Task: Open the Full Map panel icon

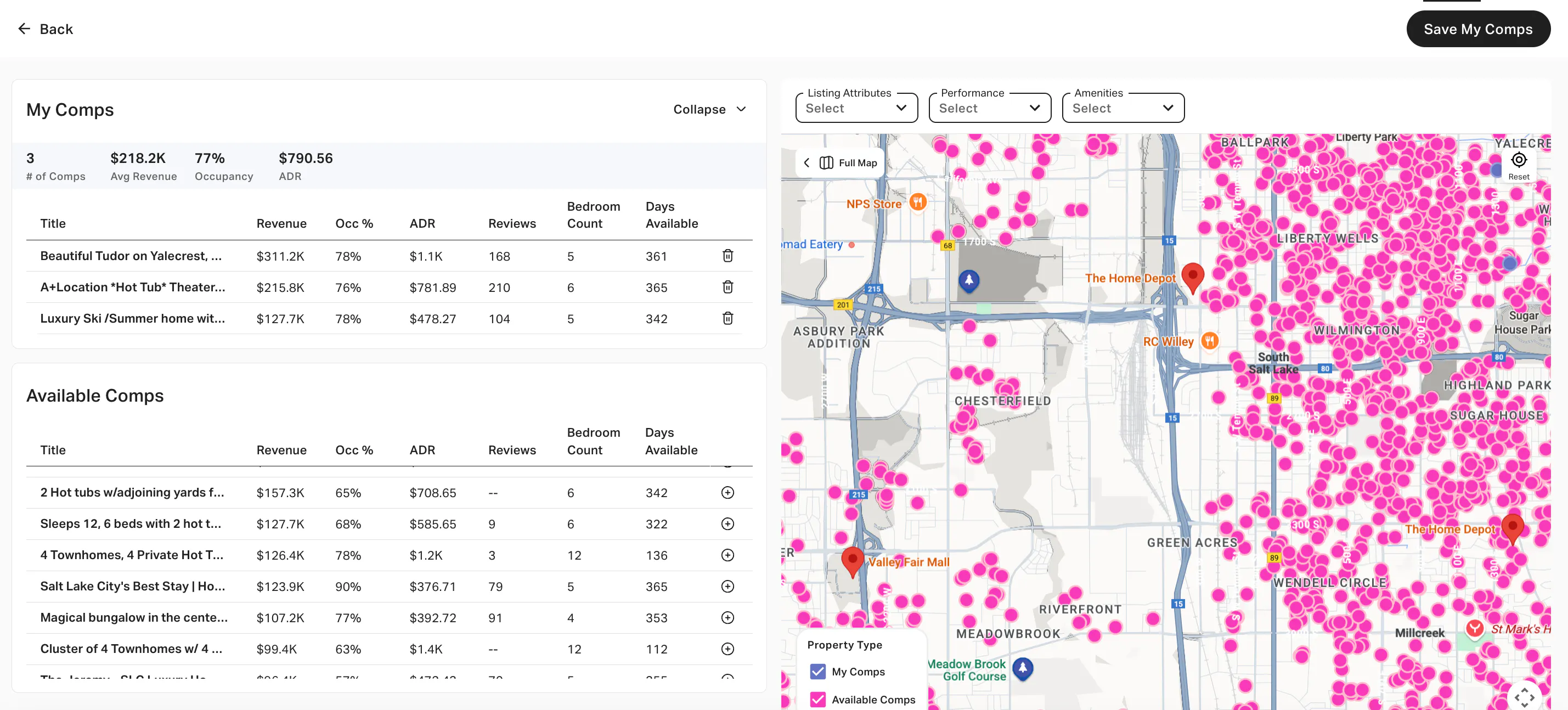Action: 826,162
